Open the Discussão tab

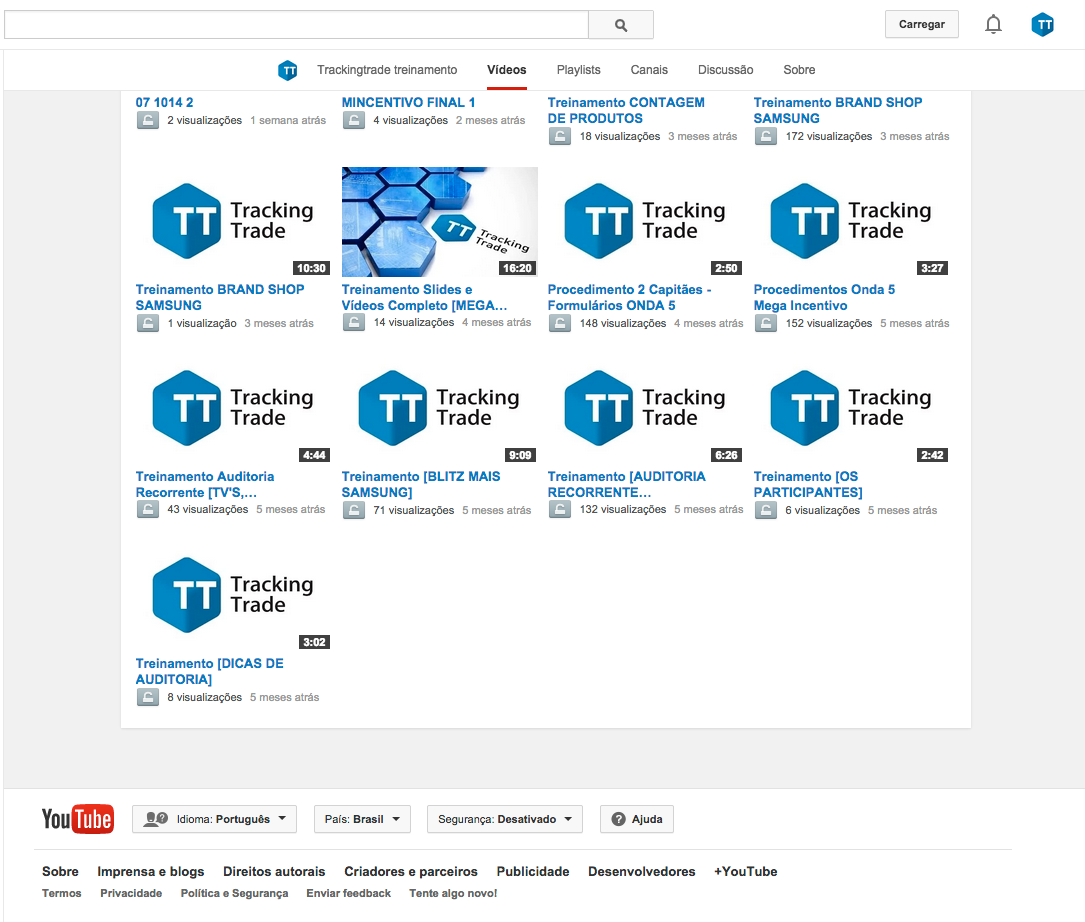pos(725,70)
